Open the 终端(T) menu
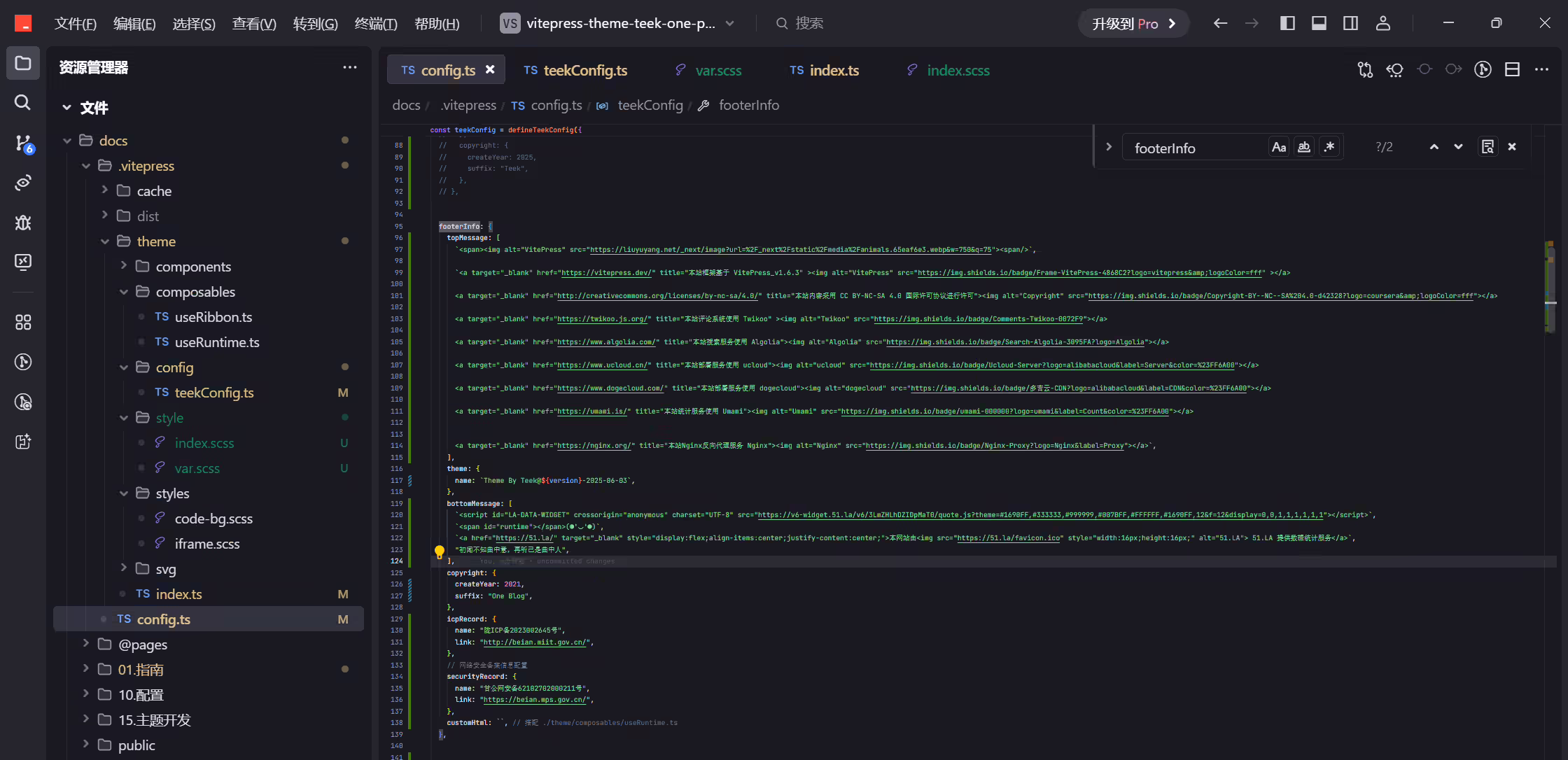The height and width of the screenshot is (760, 1568). [x=376, y=23]
